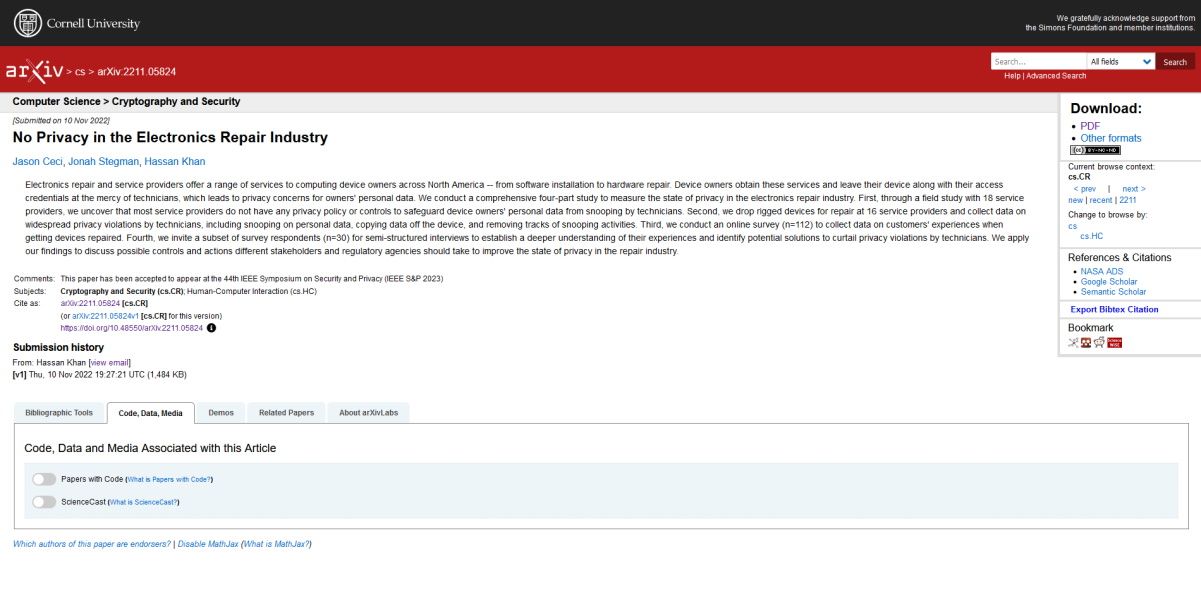
Task: Open the Semantic Scholar link
Action: (x=1113, y=292)
